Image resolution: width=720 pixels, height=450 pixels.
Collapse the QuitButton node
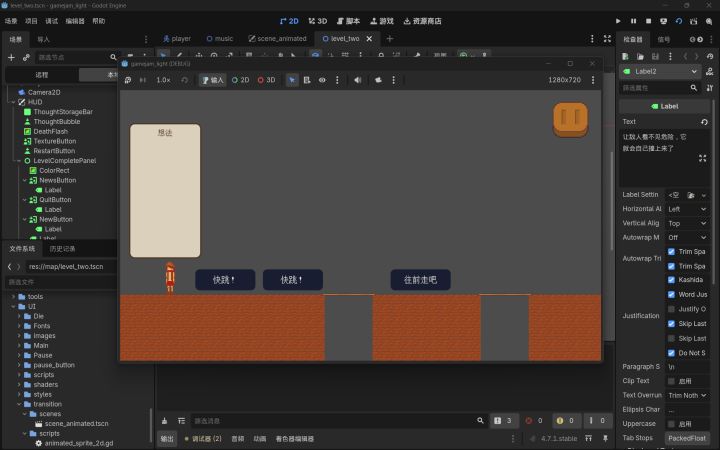[x=25, y=200]
